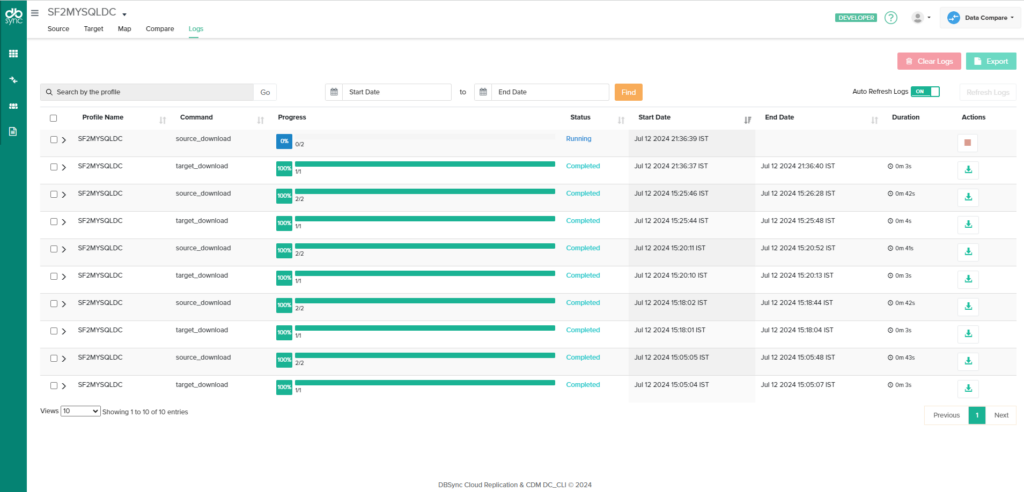Click the Go search button

265,92
